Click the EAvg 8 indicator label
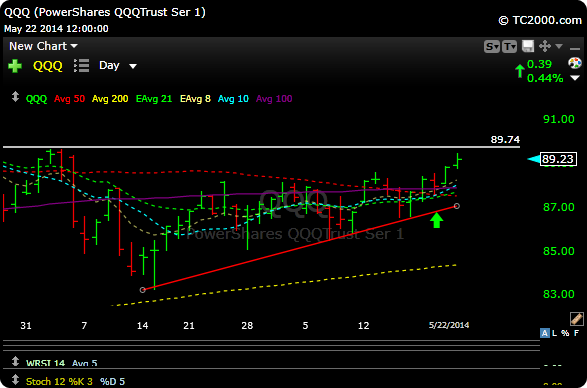Viewport: 587px width, 388px height. [x=195, y=99]
